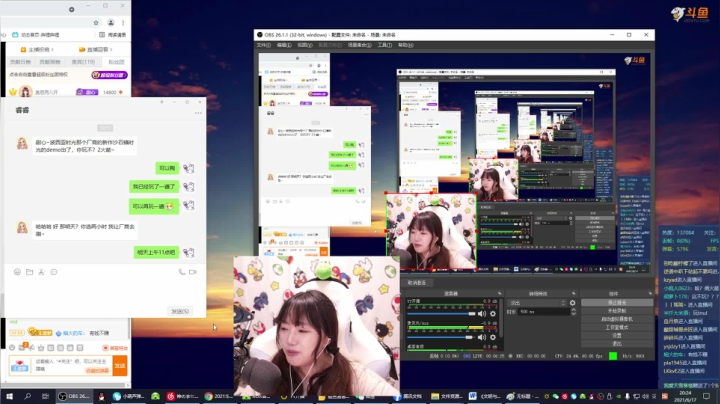Pop out the scene transitions dock
This screenshot has height=404, width=720.
click(574, 293)
